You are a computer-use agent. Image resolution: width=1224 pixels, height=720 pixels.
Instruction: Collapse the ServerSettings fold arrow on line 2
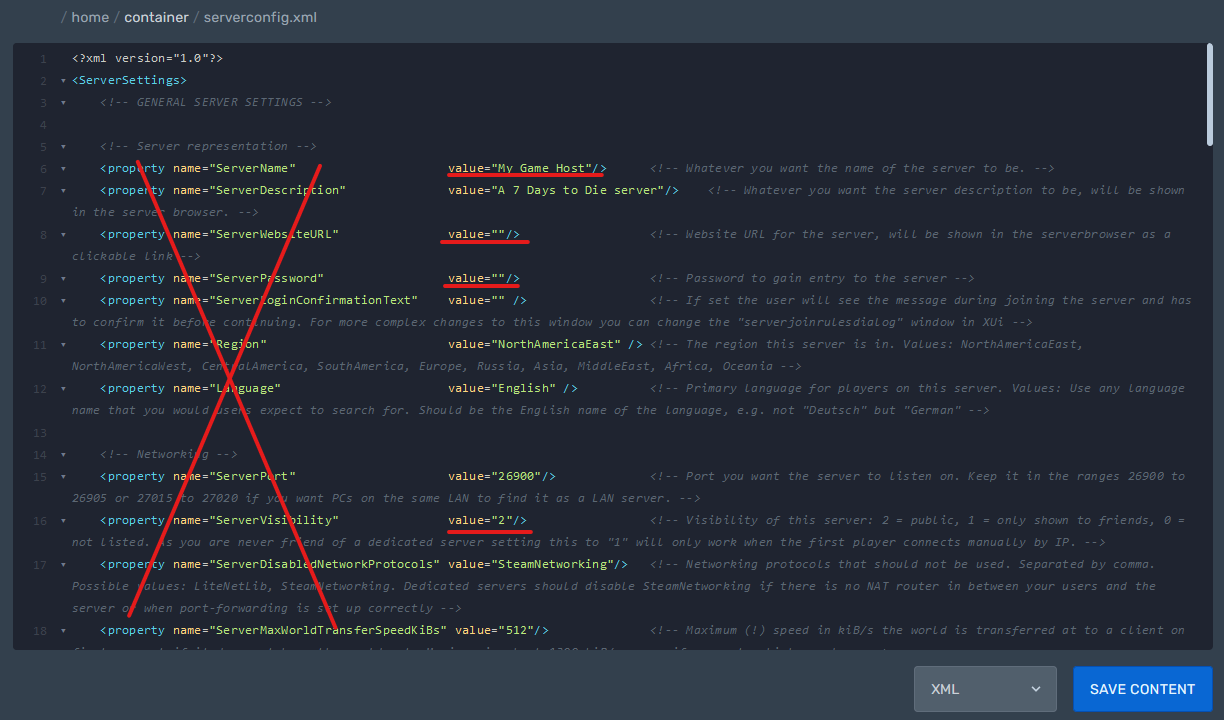click(63, 81)
